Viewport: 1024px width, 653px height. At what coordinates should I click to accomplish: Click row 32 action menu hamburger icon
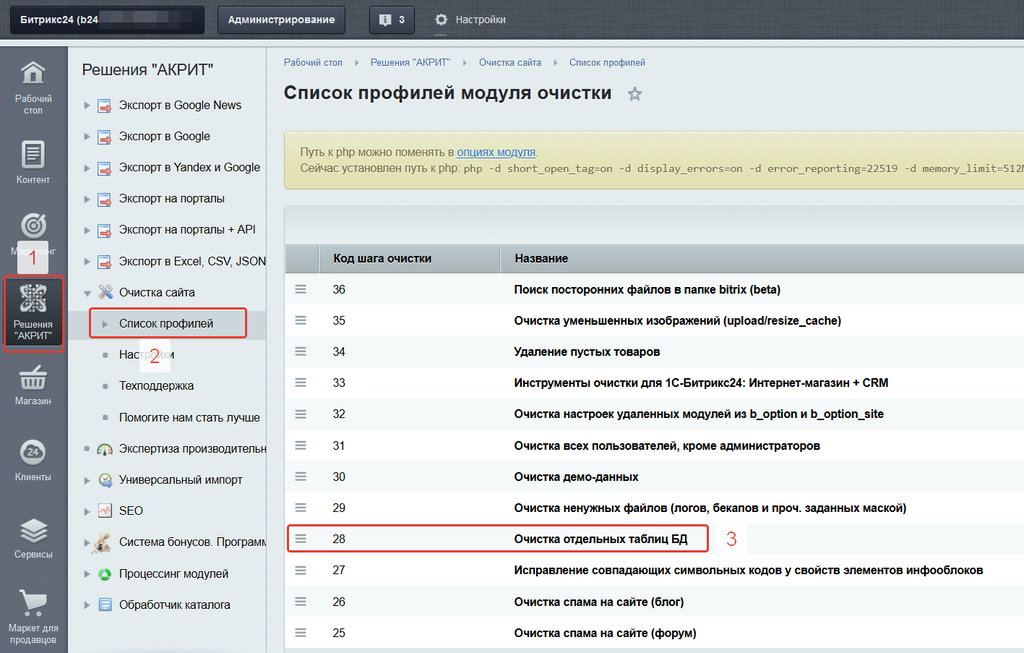(300, 414)
